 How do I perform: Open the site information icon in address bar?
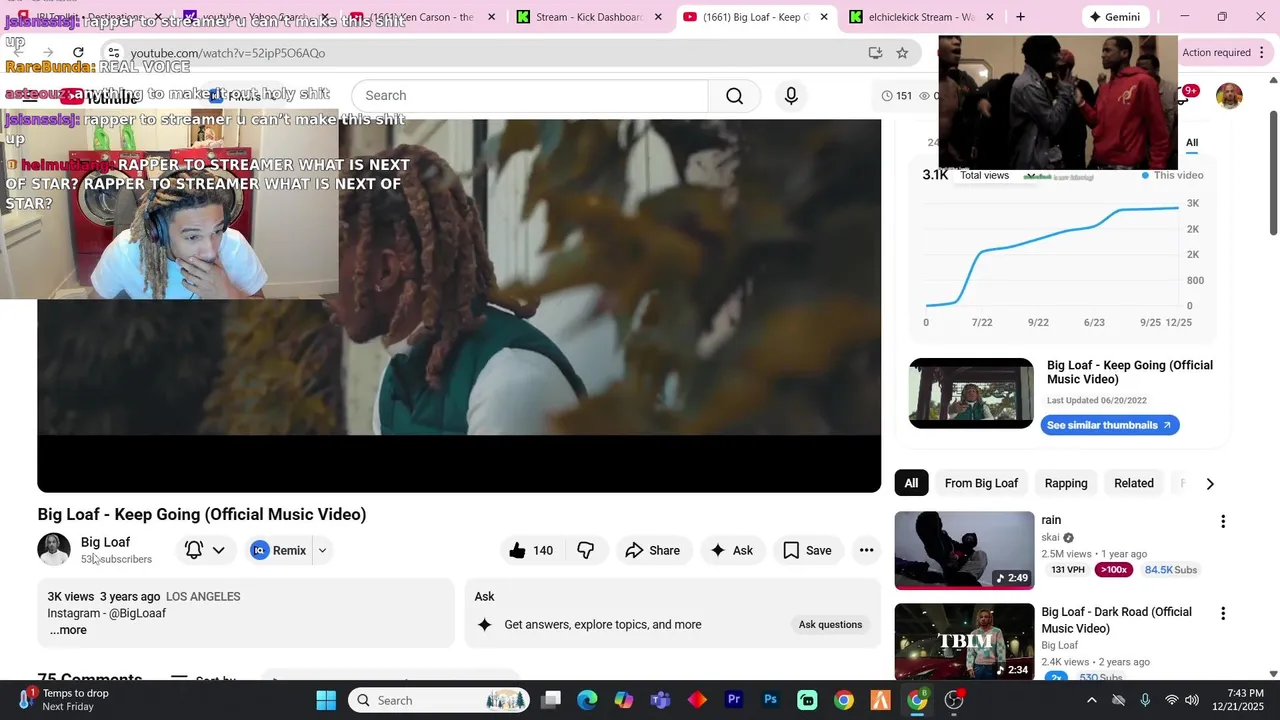click(114, 53)
